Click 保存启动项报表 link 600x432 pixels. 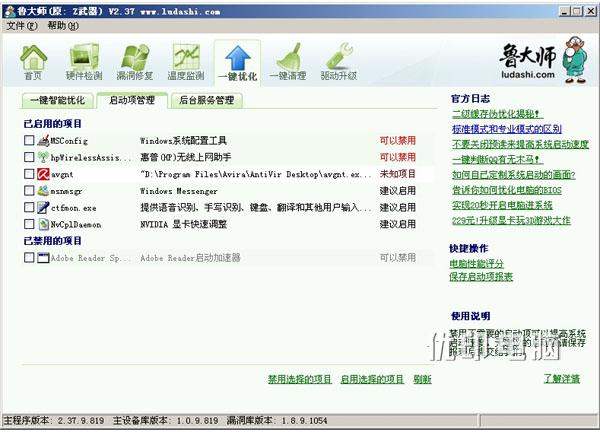(x=481, y=277)
